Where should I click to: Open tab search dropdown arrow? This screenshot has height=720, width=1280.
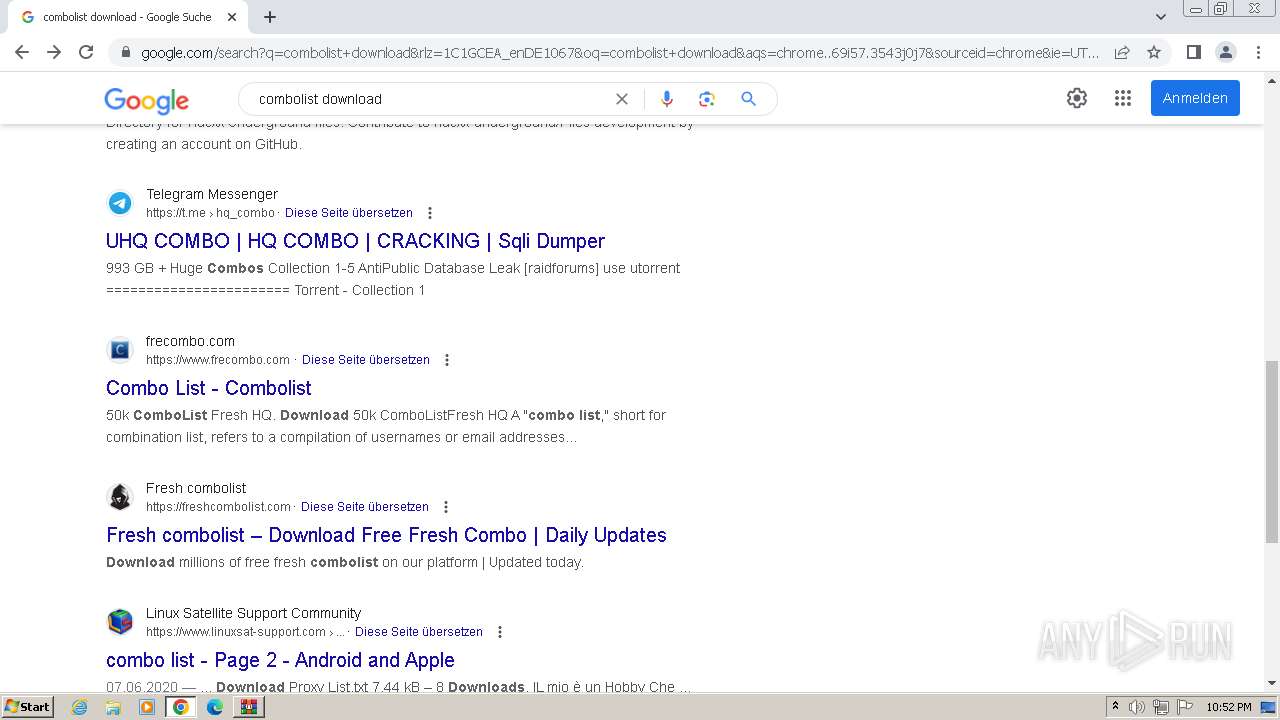pos(1160,17)
